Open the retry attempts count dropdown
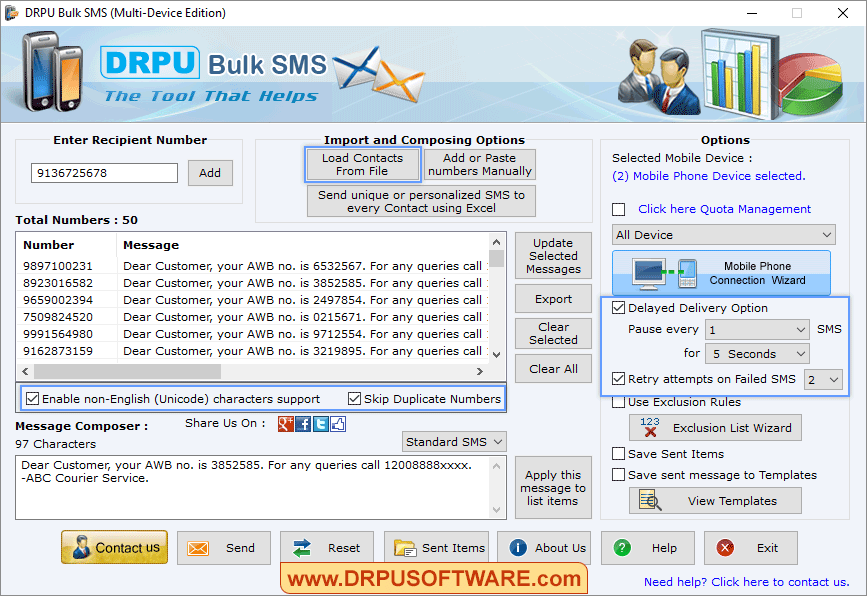The height and width of the screenshot is (596, 867). pyautogui.click(x=823, y=380)
